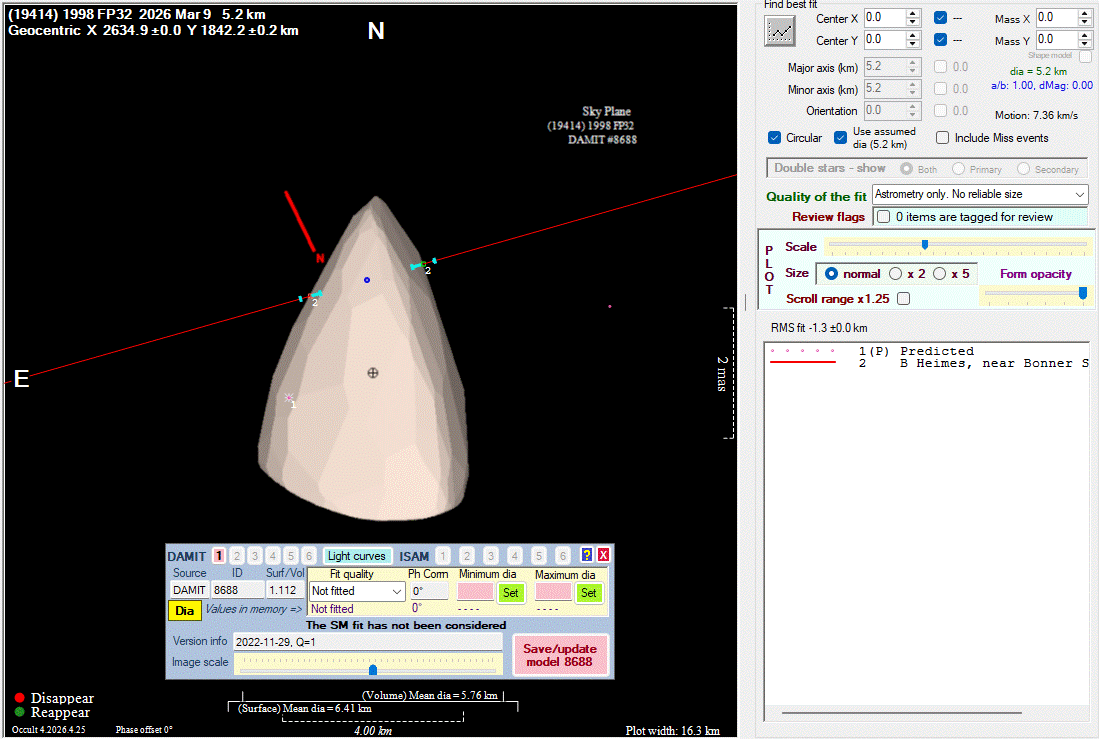Click the yellow Dia button
Image resolution: width=1099 pixels, height=739 pixels.
tap(184, 610)
